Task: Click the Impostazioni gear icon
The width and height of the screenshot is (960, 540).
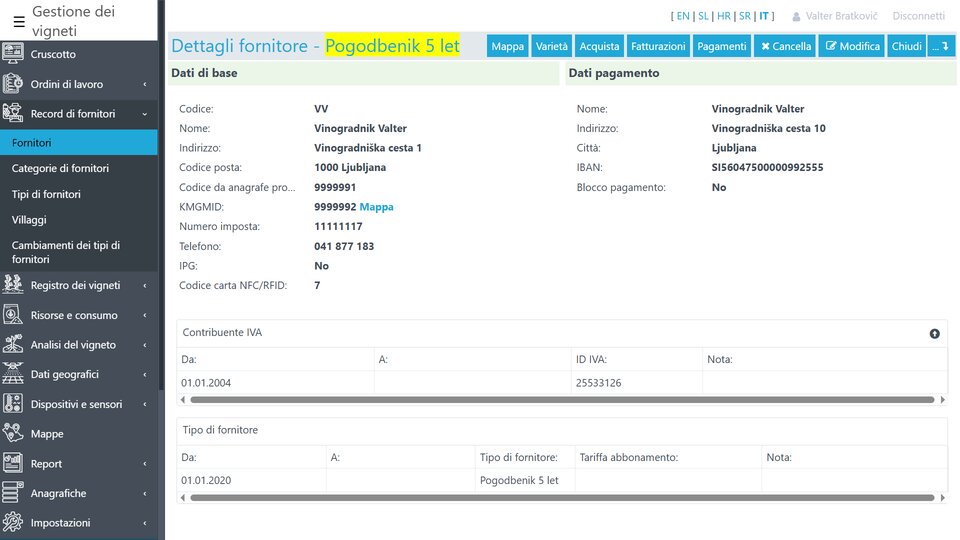Action: pos(13,523)
